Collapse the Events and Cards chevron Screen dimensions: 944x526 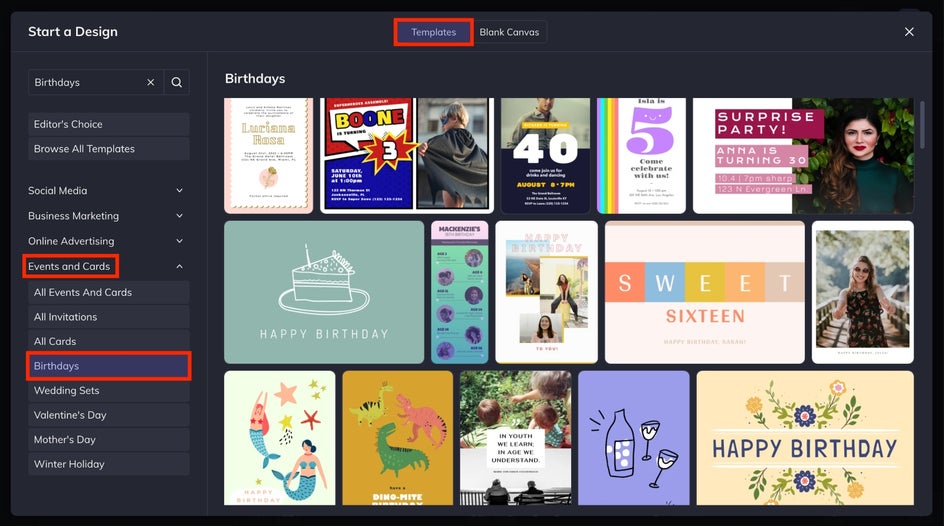tap(179, 267)
